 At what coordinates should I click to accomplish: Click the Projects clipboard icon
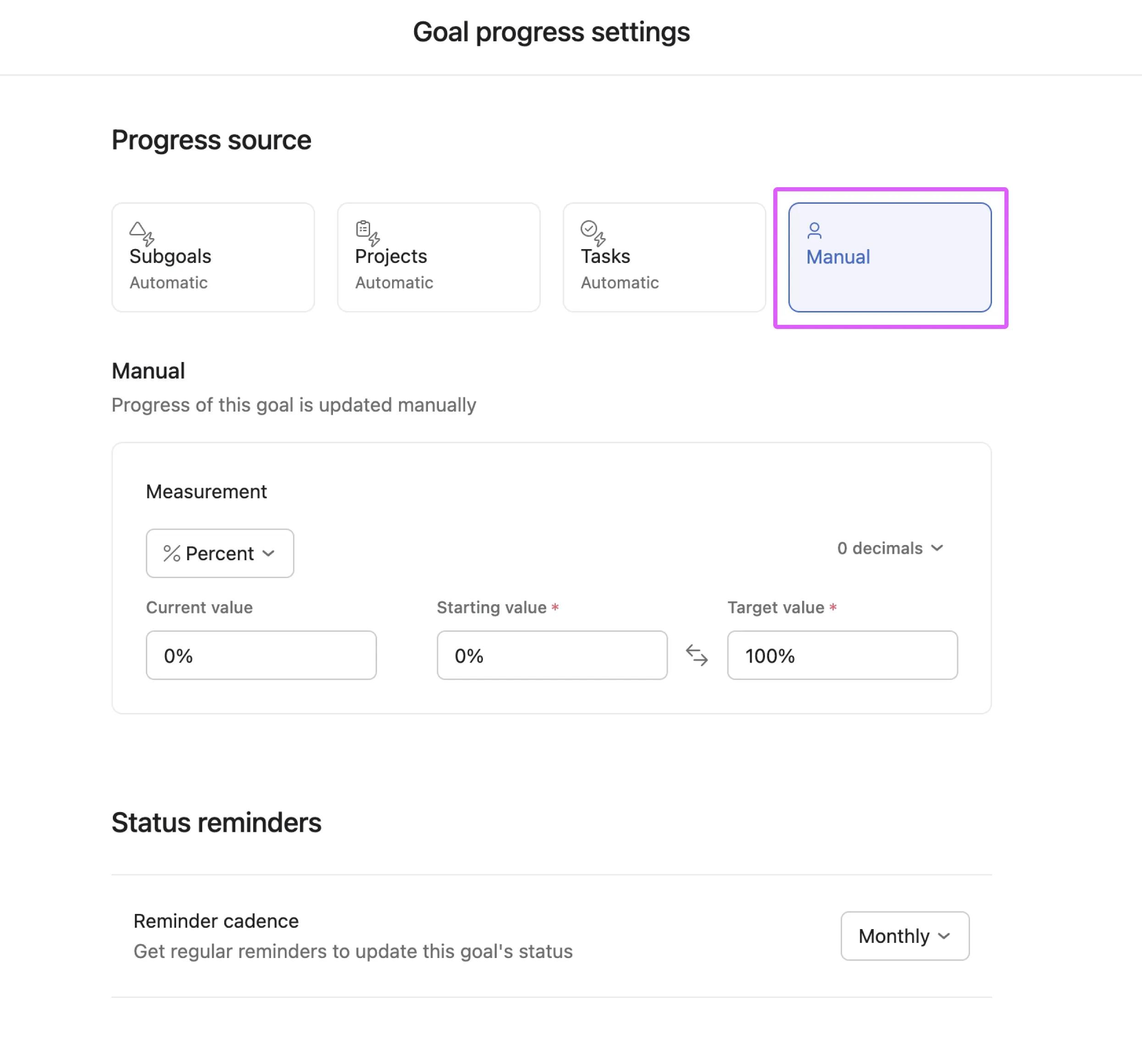point(367,232)
